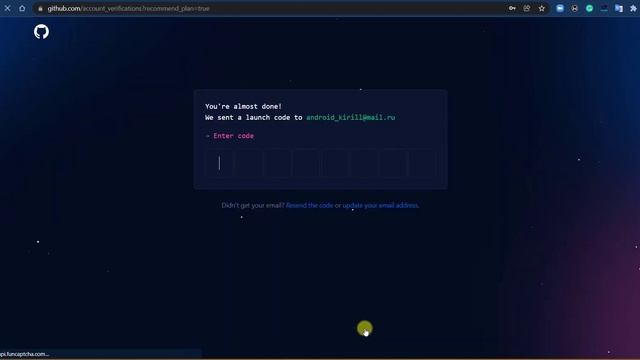Update your email address link
Image resolution: width=640 pixels, height=360 pixels.
380,205
